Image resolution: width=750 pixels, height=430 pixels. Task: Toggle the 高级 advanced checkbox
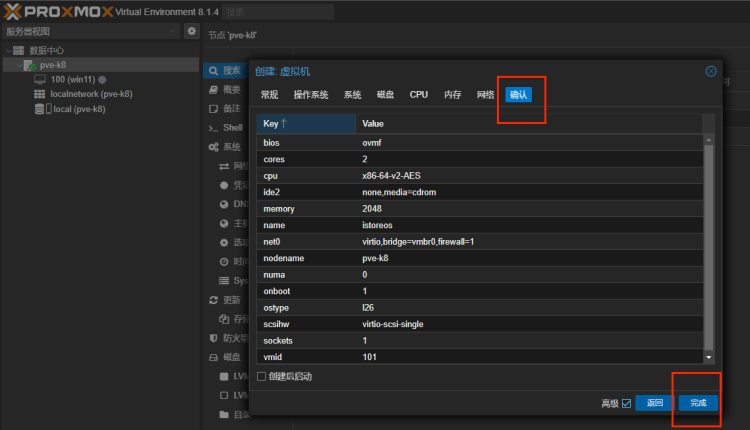pyautogui.click(x=627, y=403)
